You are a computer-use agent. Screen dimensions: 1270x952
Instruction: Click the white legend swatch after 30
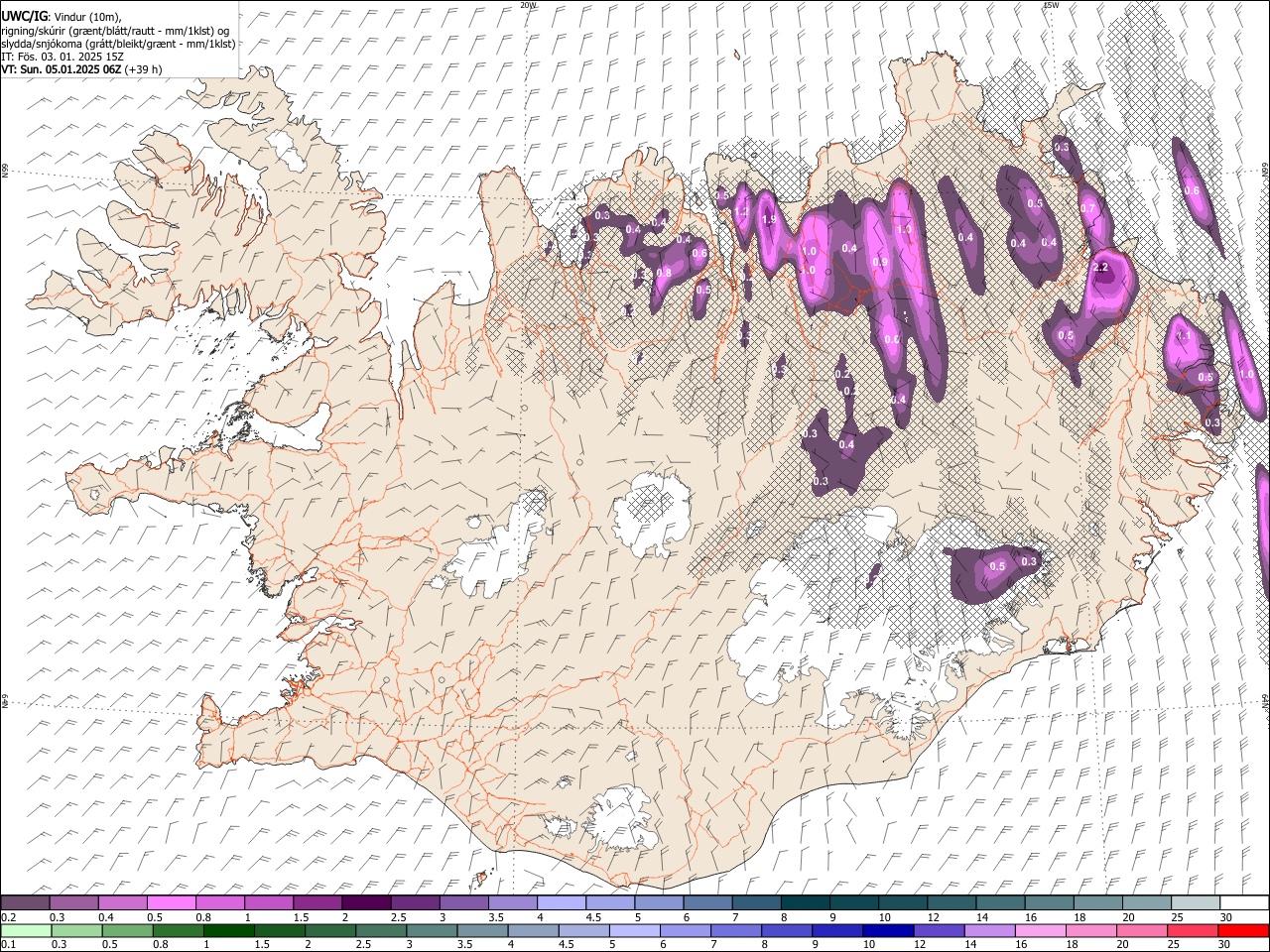(x=1244, y=903)
